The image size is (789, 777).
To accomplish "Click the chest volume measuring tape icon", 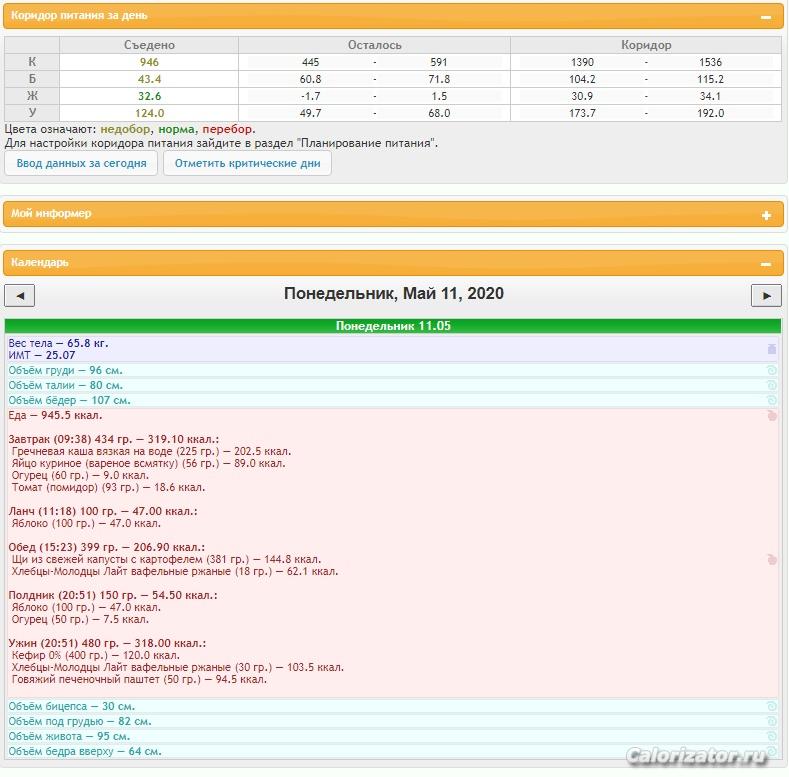I will click(771, 370).
